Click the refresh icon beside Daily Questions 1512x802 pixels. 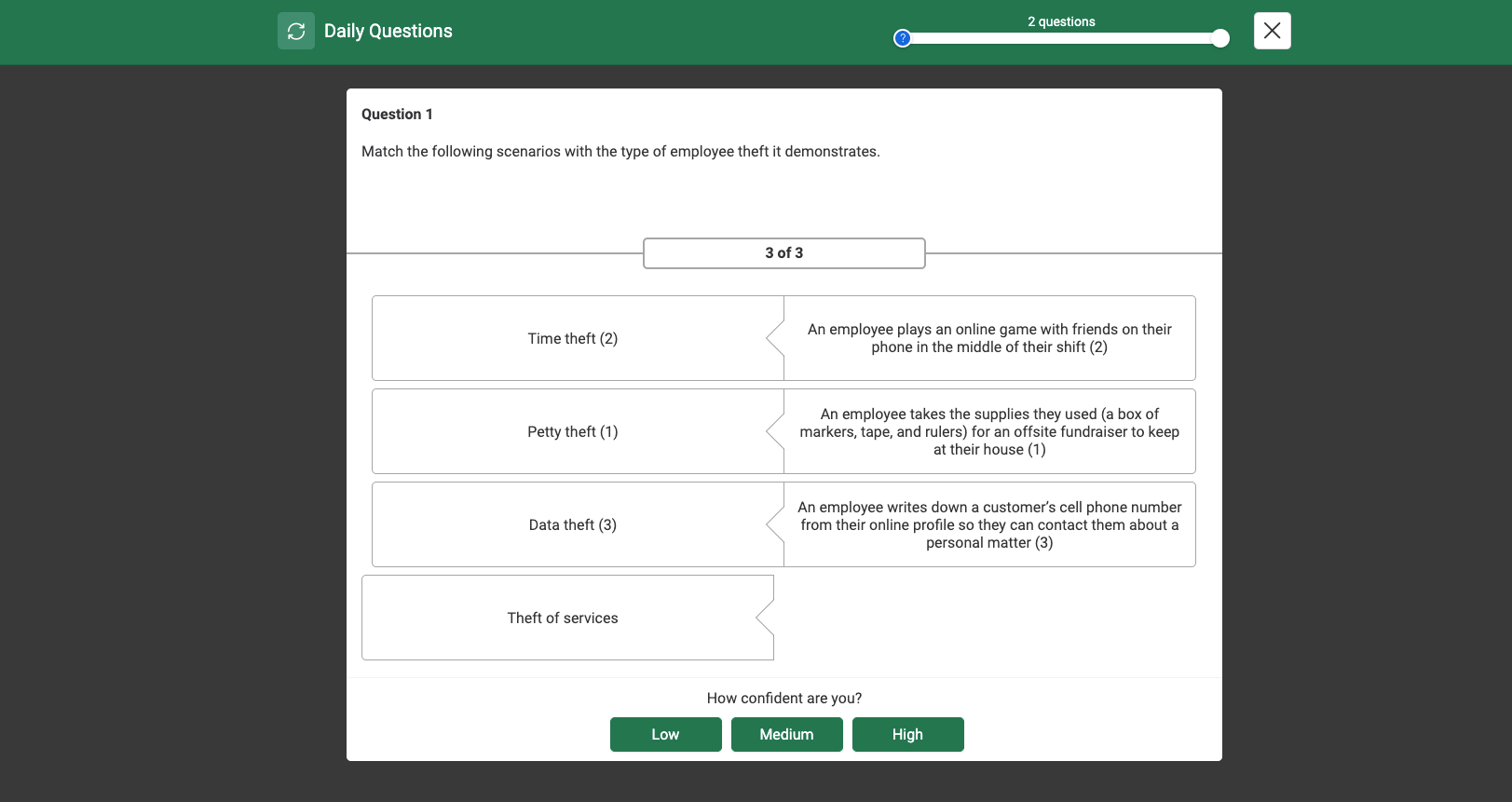pos(296,32)
